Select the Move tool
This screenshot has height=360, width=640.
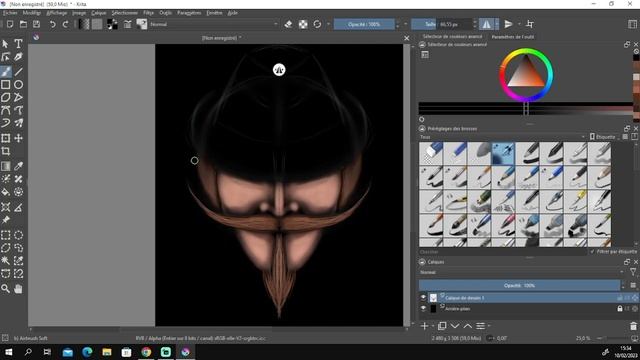click(x=18, y=138)
